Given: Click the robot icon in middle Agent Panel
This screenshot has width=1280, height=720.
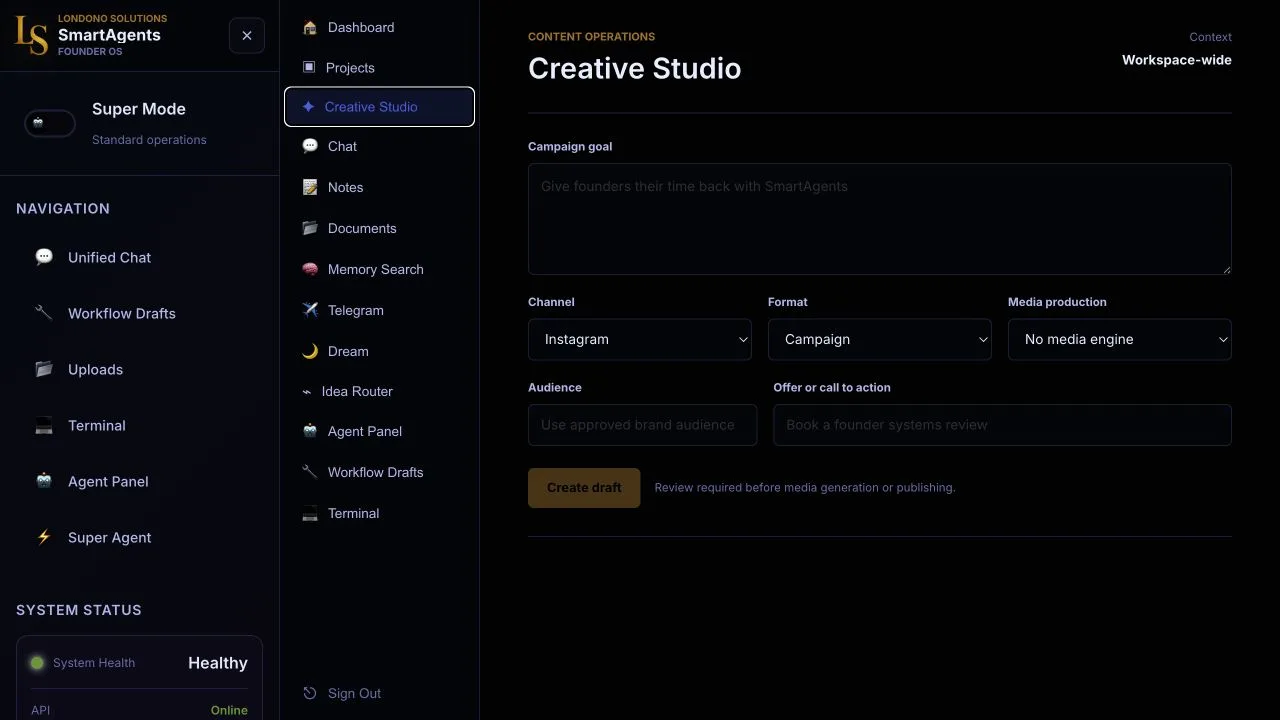Looking at the screenshot, I should 310,431.
